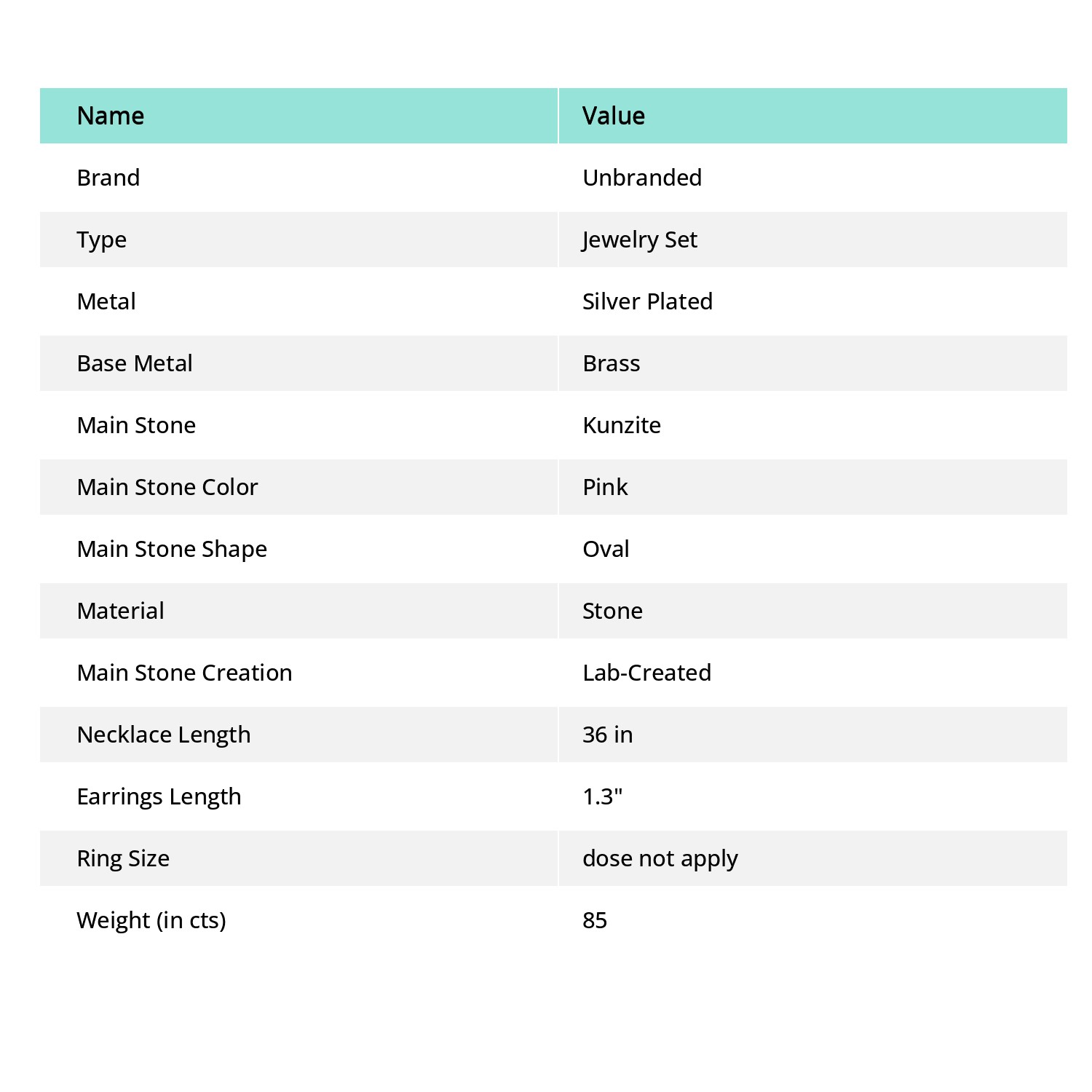
Task: Click the dose not apply value
Action: 660,859
